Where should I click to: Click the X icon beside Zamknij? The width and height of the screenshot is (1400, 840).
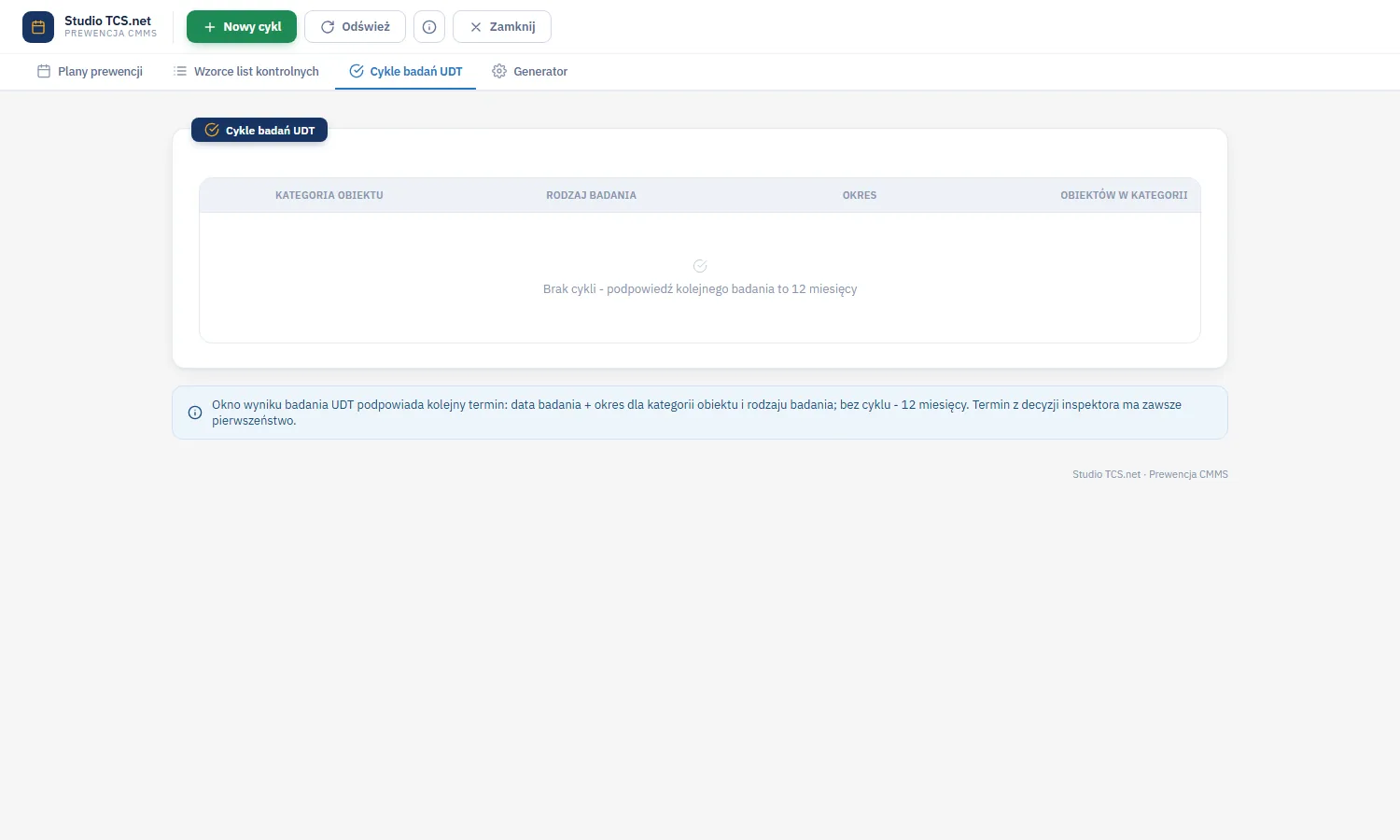[x=476, y=27]
